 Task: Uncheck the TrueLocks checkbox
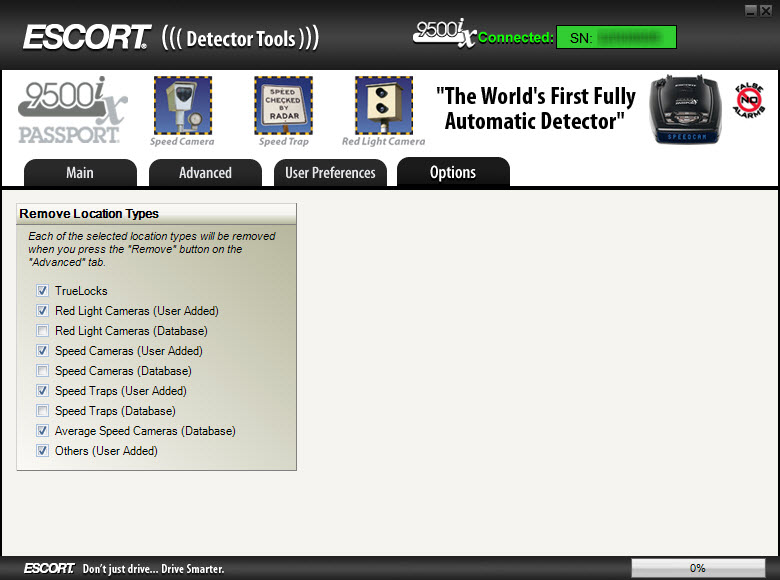(x=42, y=291)
